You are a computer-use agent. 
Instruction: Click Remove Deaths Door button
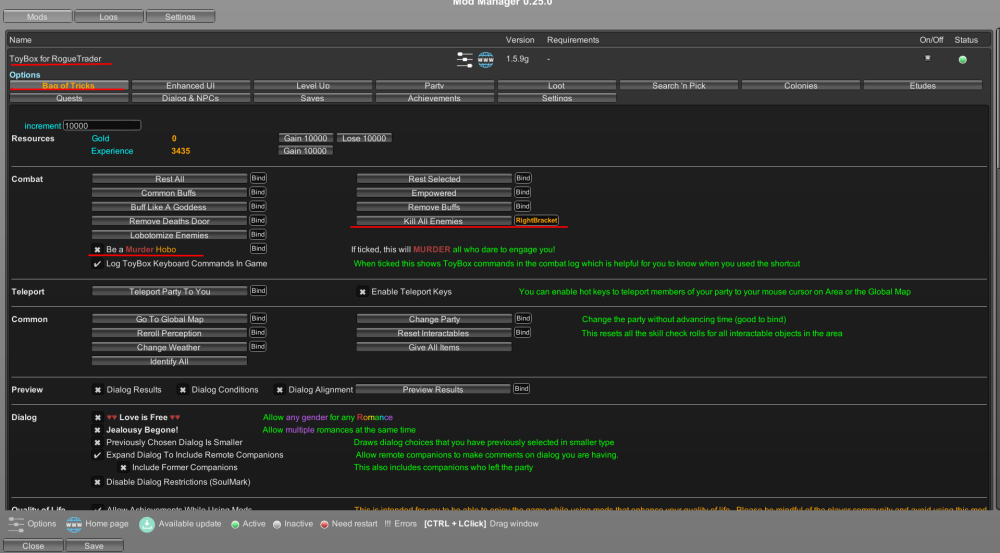[x=170, y=221]
